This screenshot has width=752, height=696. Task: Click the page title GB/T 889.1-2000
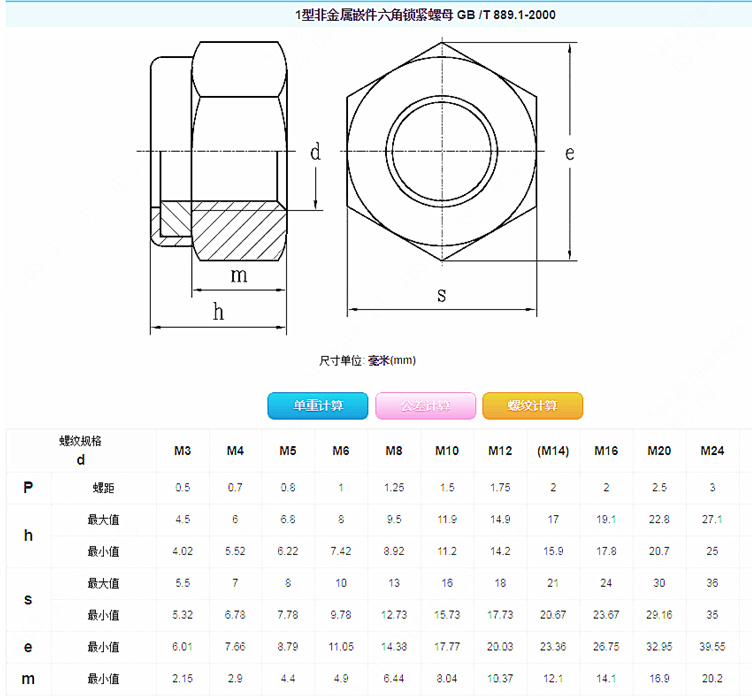click(x=426, y=14)
